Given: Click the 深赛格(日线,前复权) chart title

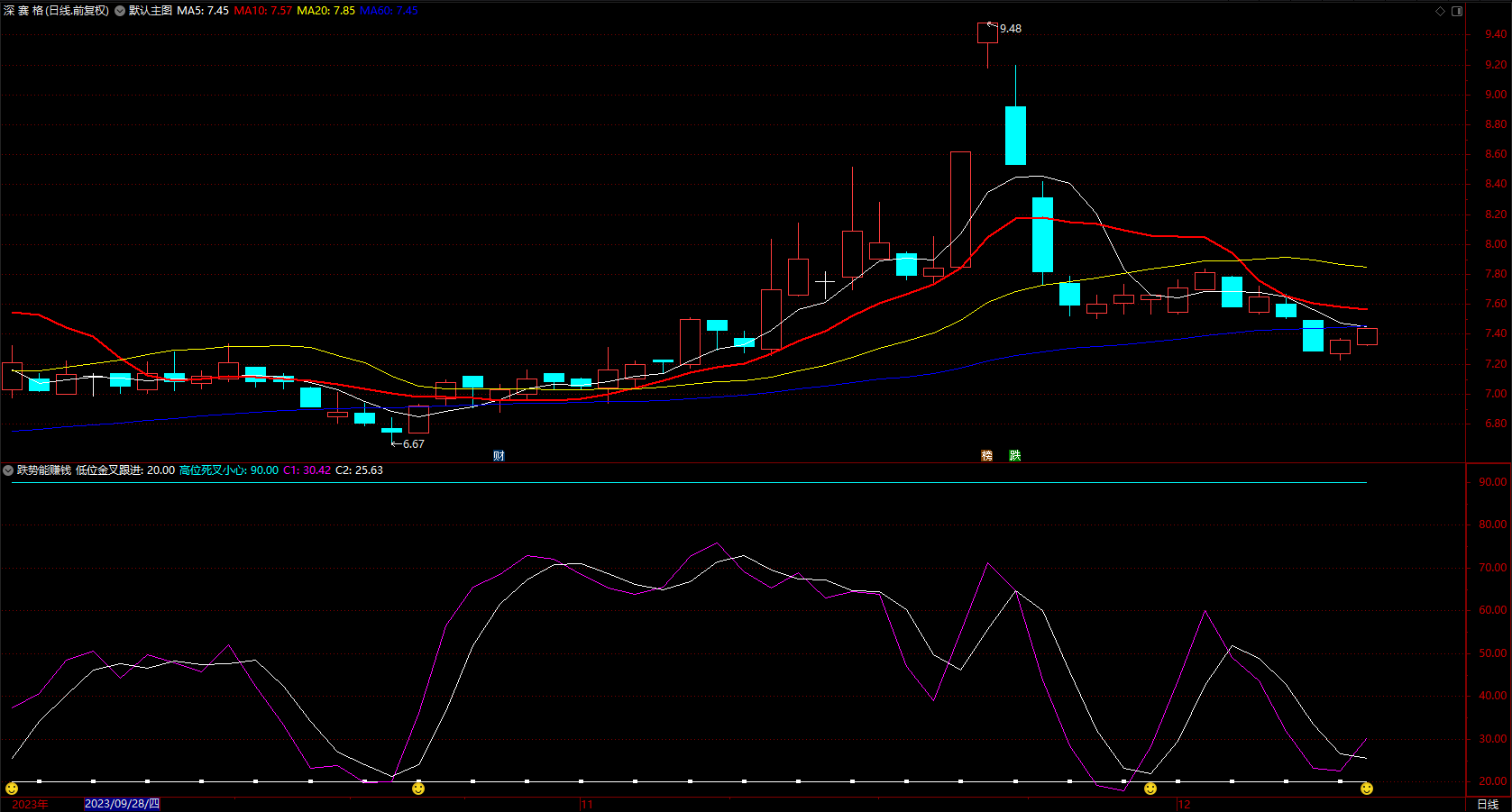Looking at the screenshot, I should click(56, 11).
